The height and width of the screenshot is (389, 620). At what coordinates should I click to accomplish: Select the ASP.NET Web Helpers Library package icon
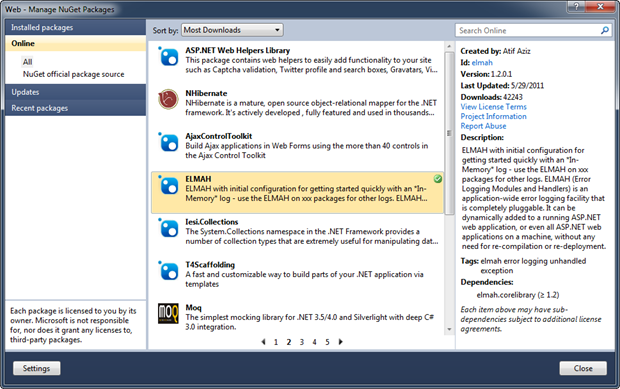[x=169, y=57]
